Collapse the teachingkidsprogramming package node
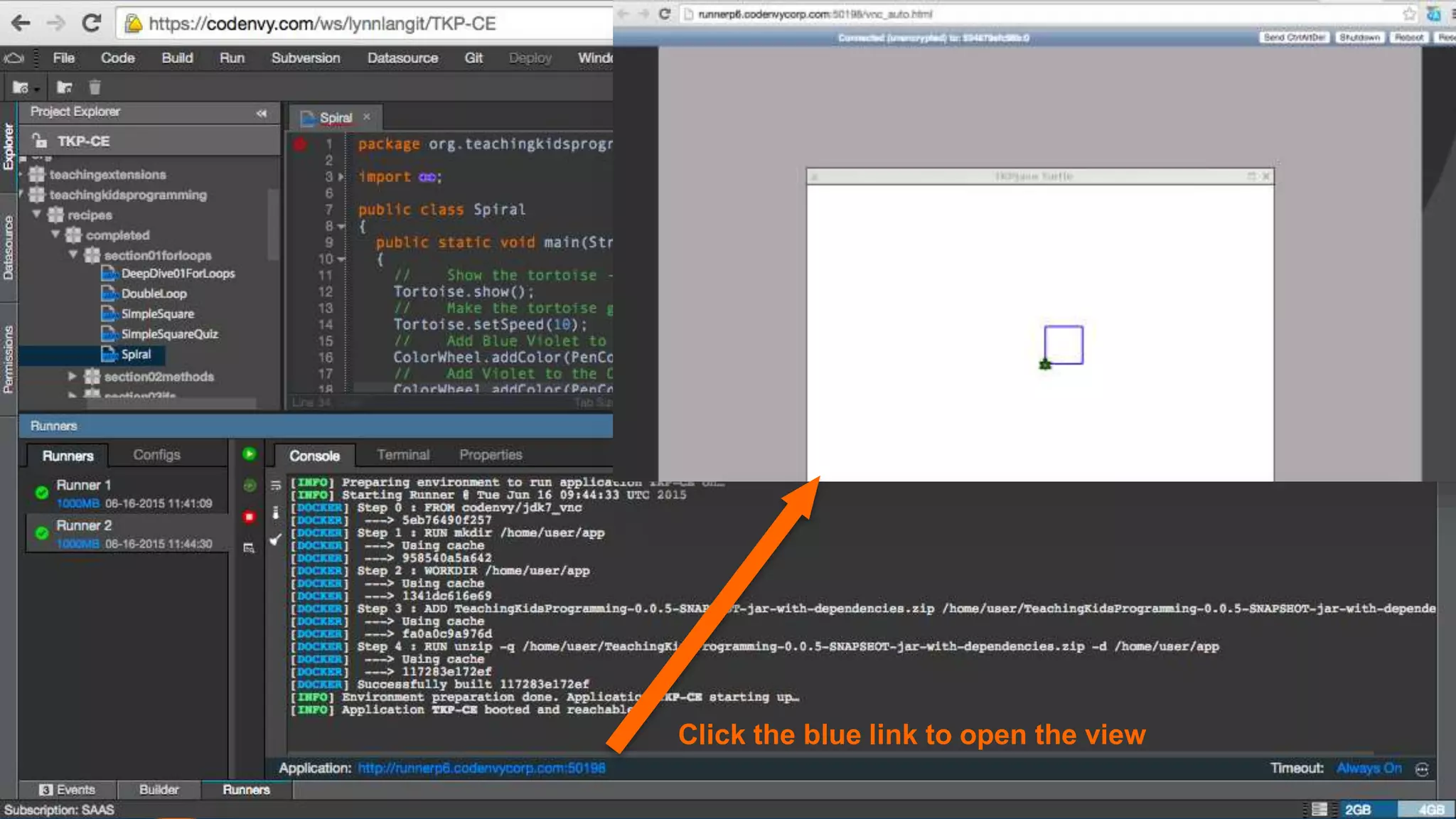The height and width of the screenshot is (819, 1456). tap(21, 193)
